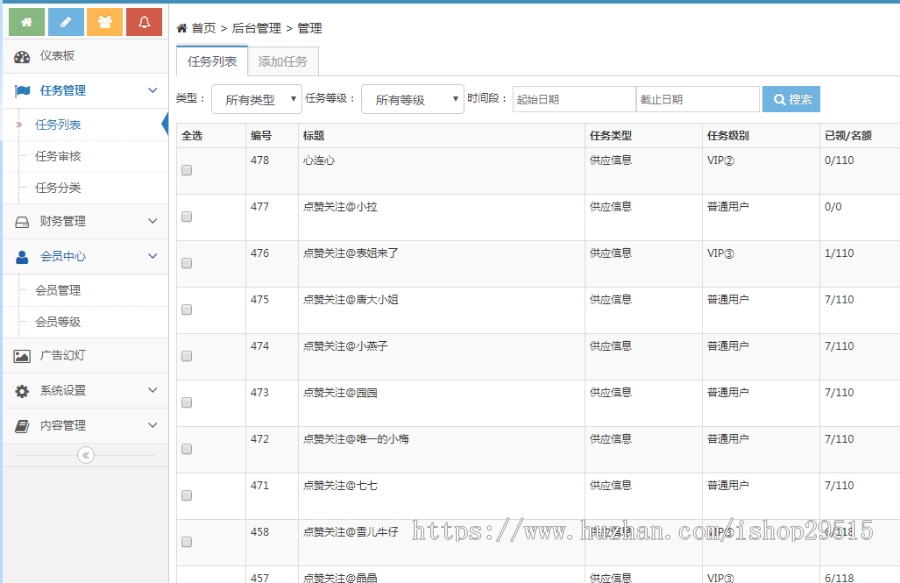Viewport: 900px width, 583px height.
Task: Check the box for task 478 心连心
Action: pos(186,171)
